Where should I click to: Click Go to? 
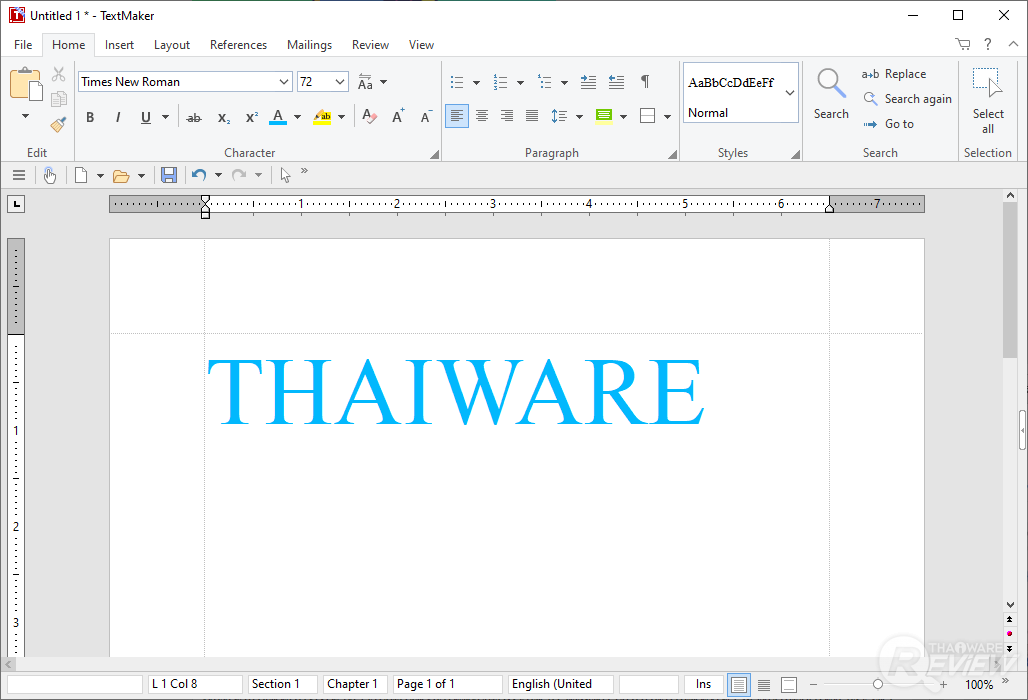pyautogui.click(x=888, y=124)
